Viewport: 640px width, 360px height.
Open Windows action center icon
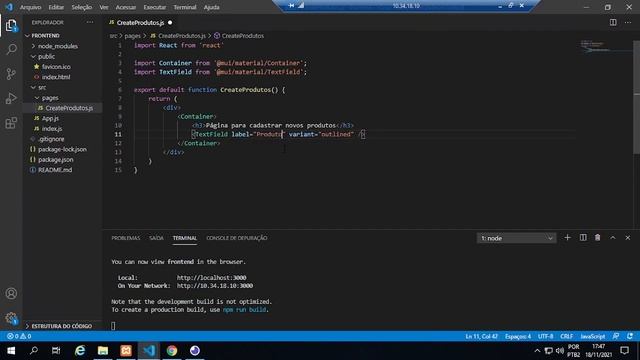coord(624,351)
